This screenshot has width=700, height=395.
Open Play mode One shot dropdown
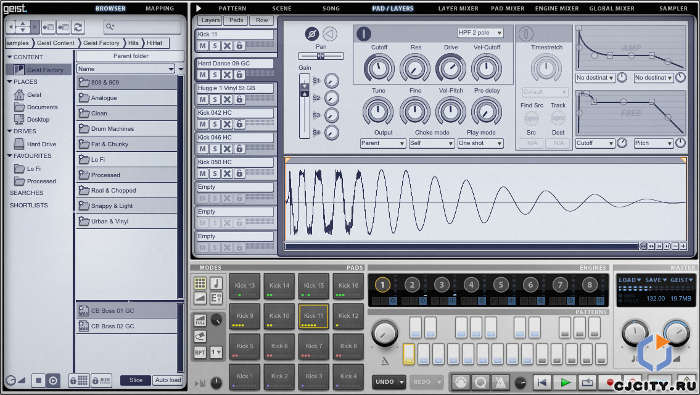[x=480, y=143]
